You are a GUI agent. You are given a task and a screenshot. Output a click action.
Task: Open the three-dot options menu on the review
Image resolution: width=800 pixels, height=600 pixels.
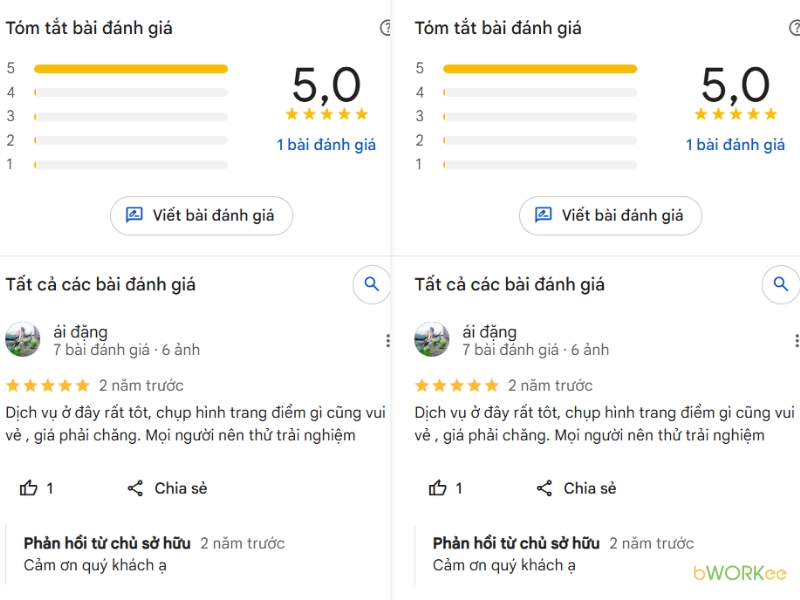[388, 340]
